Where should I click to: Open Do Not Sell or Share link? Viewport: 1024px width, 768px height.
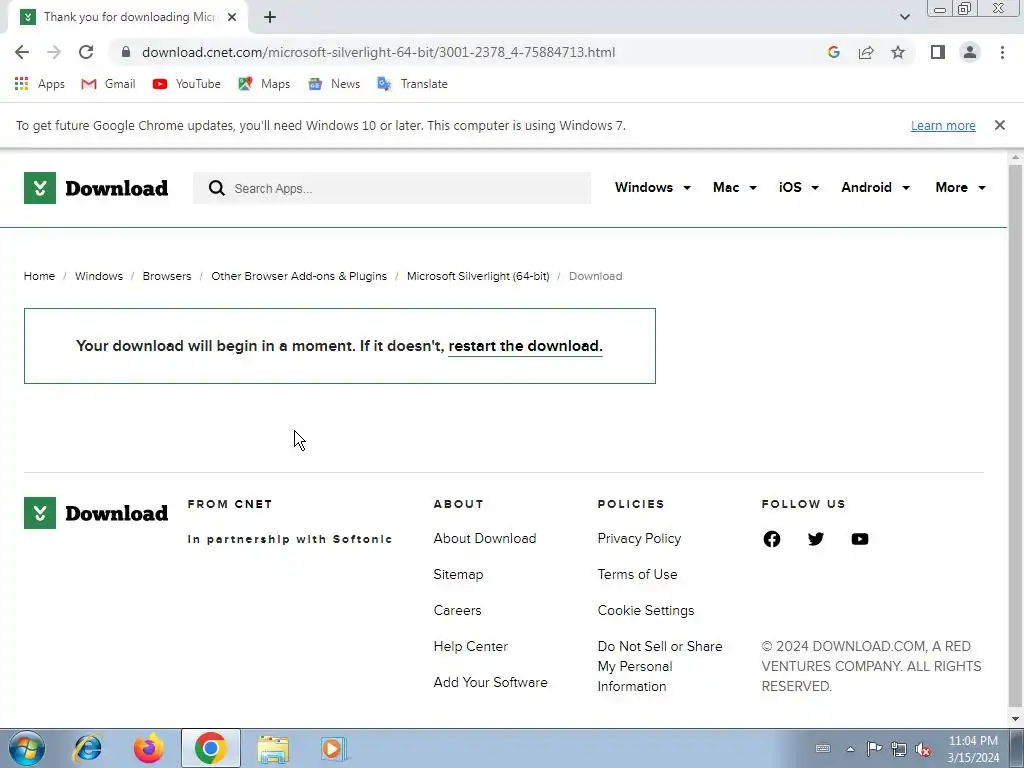[660, 666]
